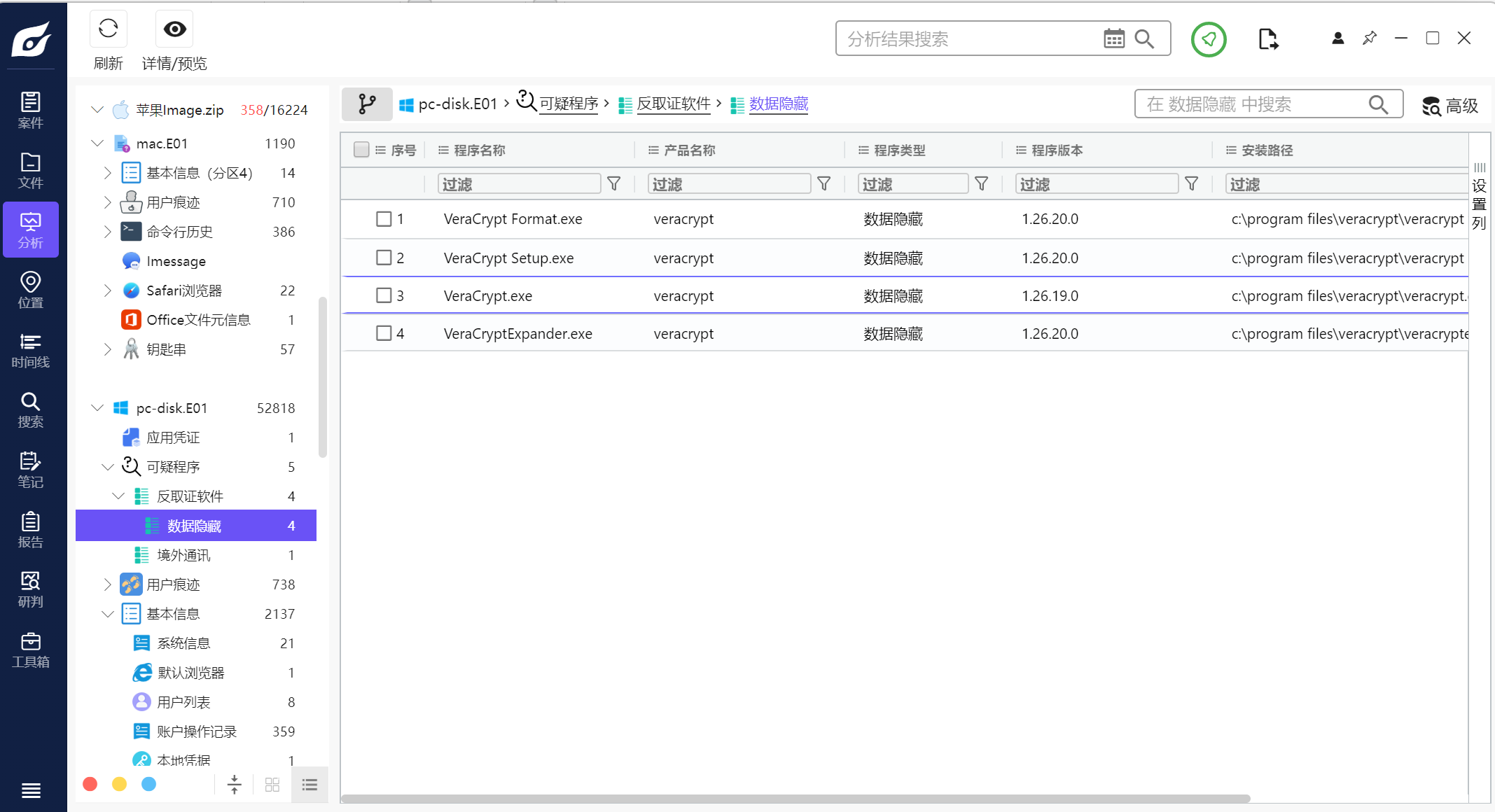Open the 时间线 sidebar section
Screen dimensions: 1495x812
(31, 350)
